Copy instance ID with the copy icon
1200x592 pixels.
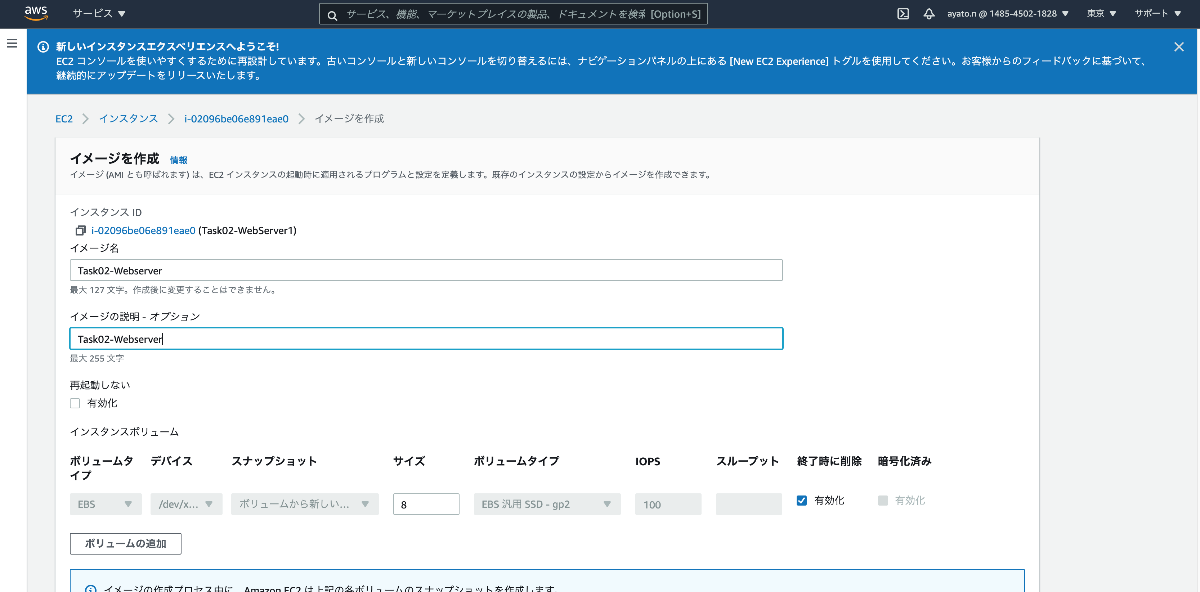(x=81, y=230)
